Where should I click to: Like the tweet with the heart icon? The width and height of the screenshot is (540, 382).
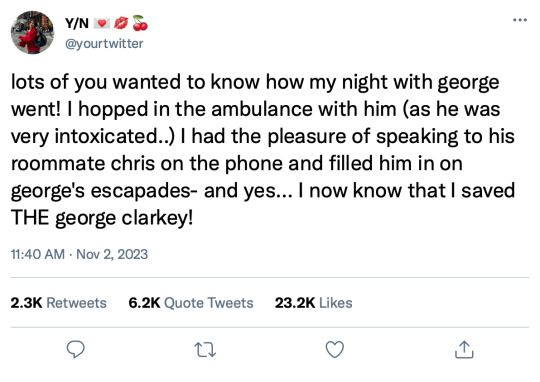[335, 350]
